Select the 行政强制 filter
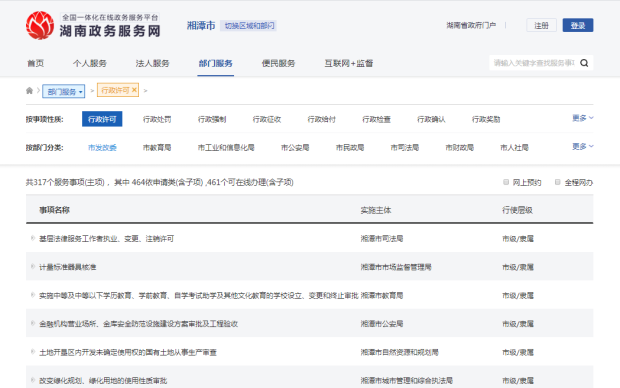Image resolution: width=620 pixels, height=388 pixels. [212, 119]
